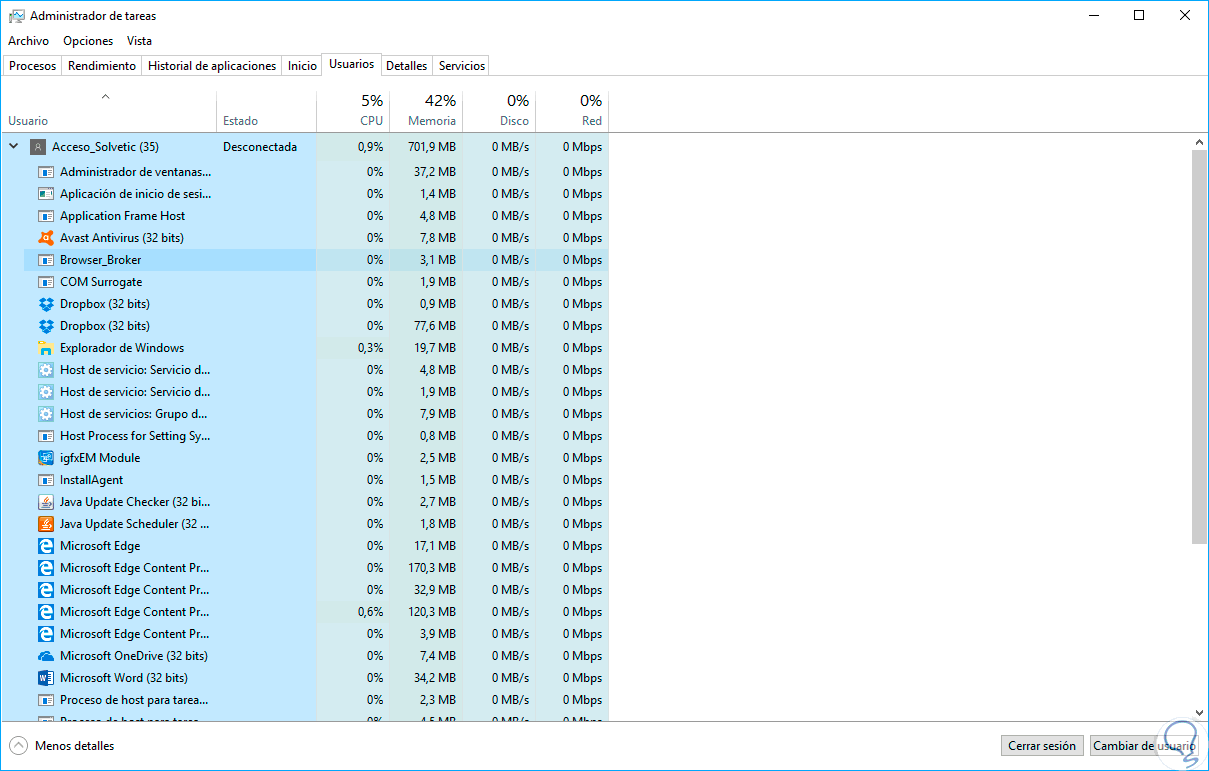Click the Avast Antivirus orange icon

[x=45, y=238]
